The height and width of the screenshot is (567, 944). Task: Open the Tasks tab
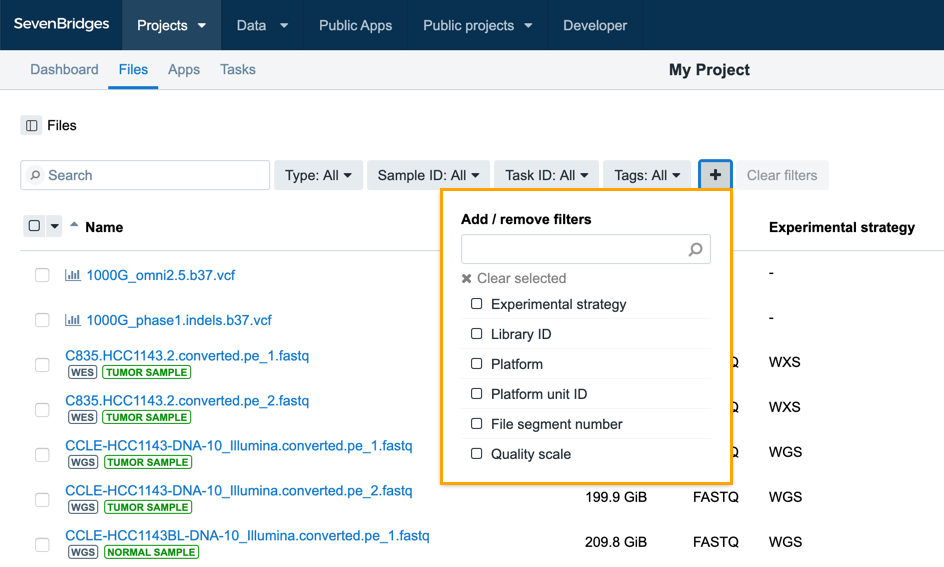[x=238, y=70]
